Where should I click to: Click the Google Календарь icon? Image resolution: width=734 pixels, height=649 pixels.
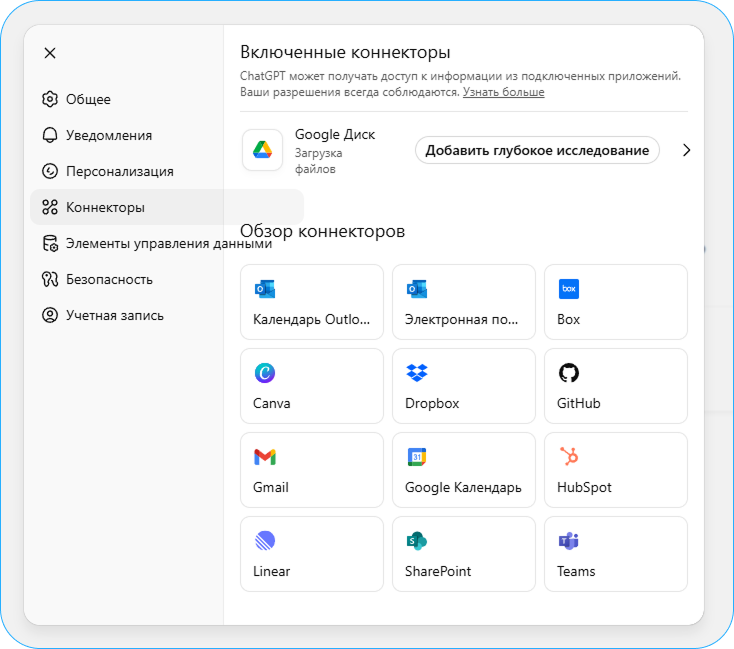click(x=417, y=457)
